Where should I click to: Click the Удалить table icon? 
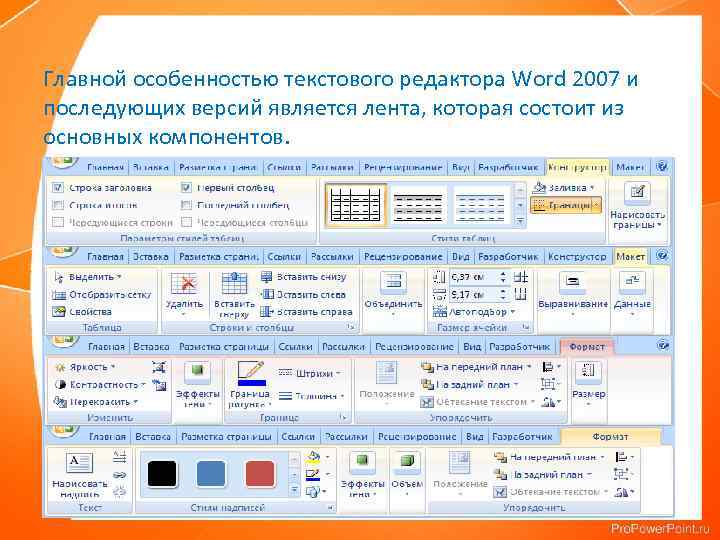(x=184, y=284)
